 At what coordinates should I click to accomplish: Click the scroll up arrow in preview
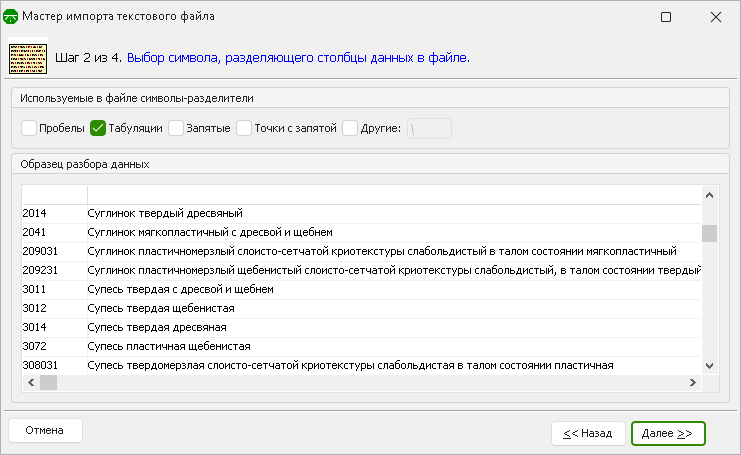pyautogui.click(x=709, y=195)
